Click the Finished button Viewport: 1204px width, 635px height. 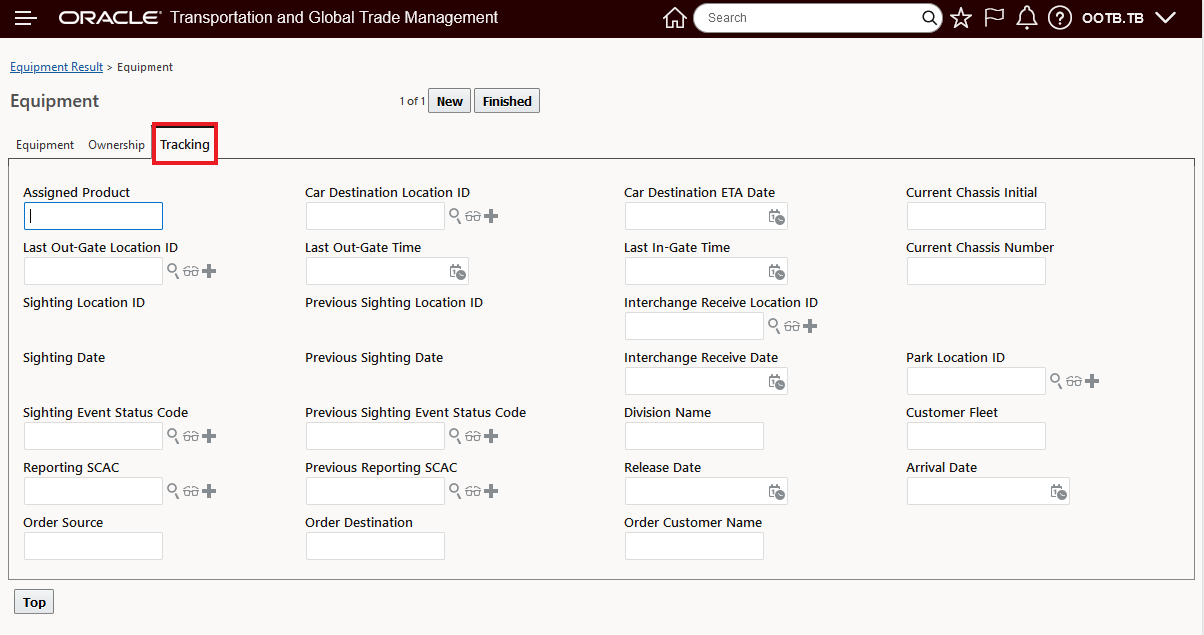507,101
